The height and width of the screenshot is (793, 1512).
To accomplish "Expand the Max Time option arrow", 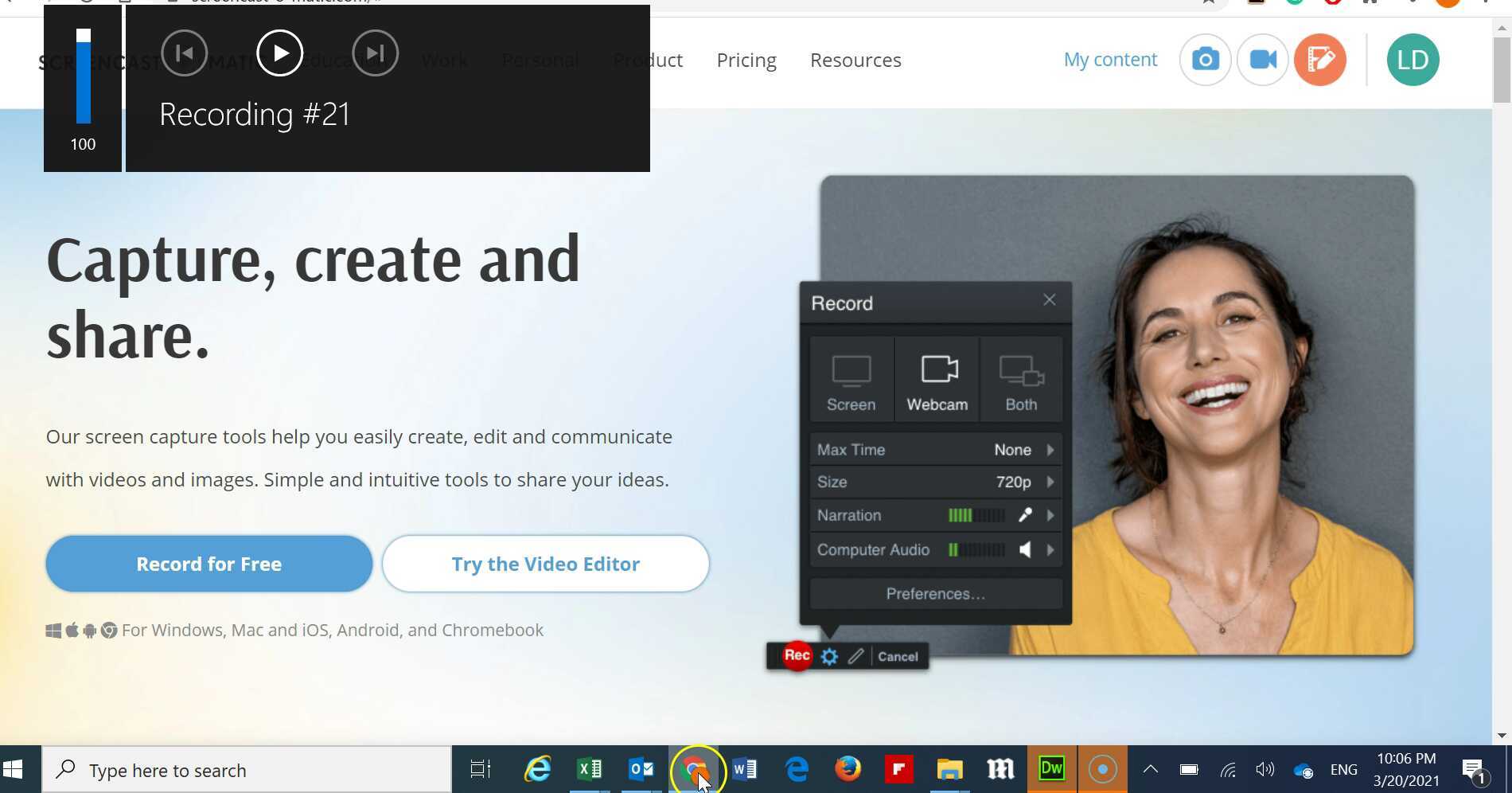I will [x=1050, y=450].
